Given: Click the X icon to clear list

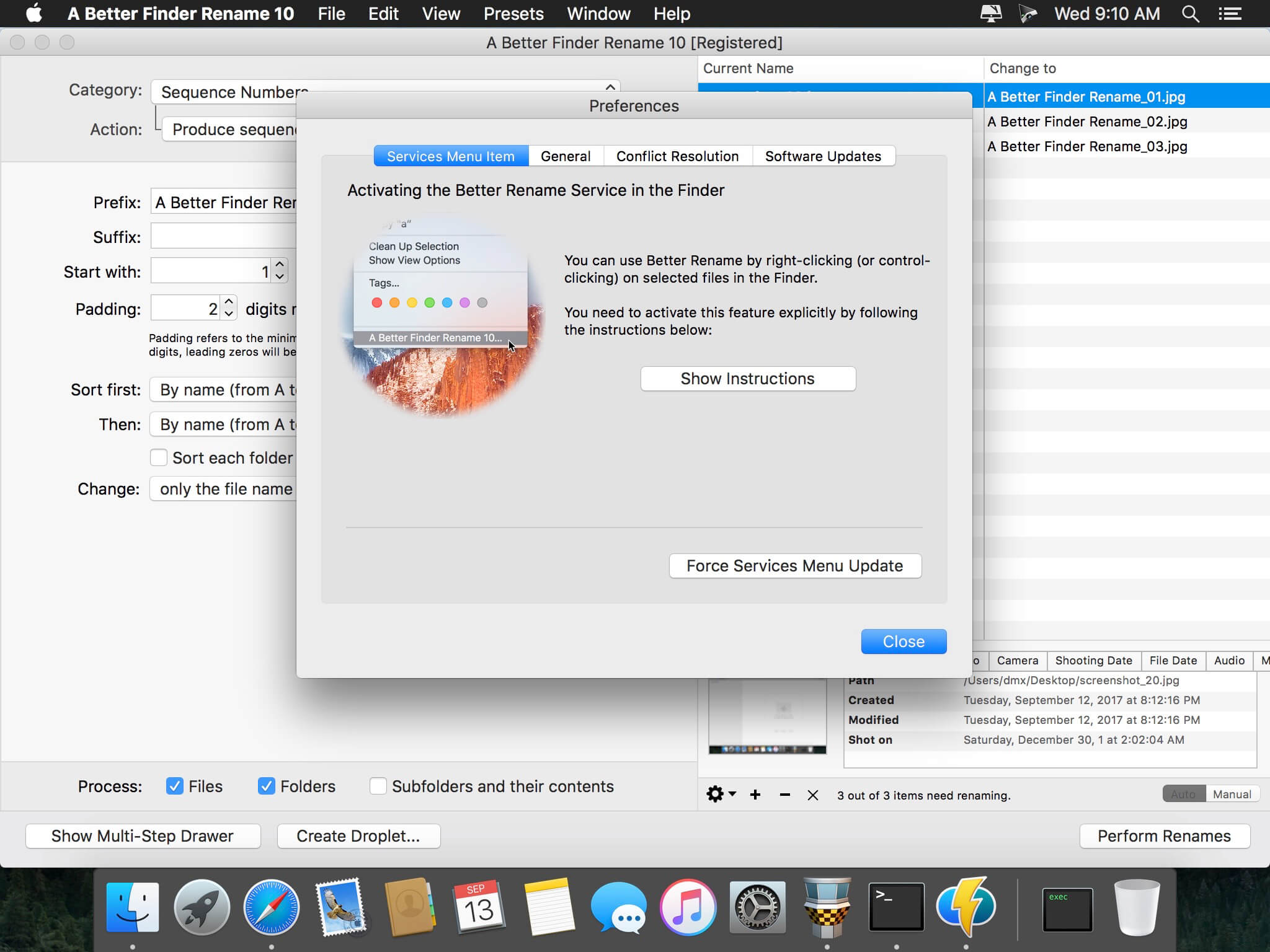Looking at the screenshot, I should [x=813, y=795].
